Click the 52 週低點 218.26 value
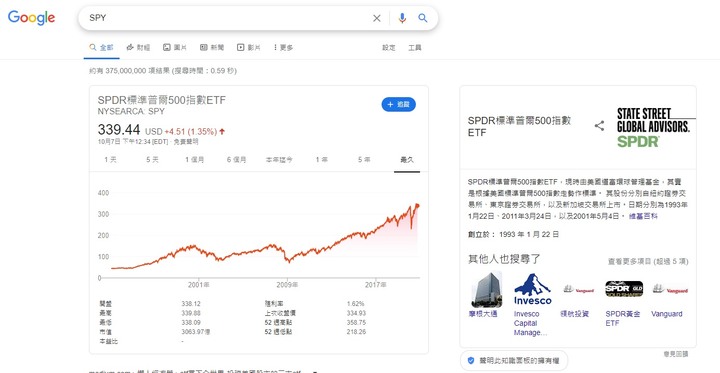720x373 pixels. (356, 332)
